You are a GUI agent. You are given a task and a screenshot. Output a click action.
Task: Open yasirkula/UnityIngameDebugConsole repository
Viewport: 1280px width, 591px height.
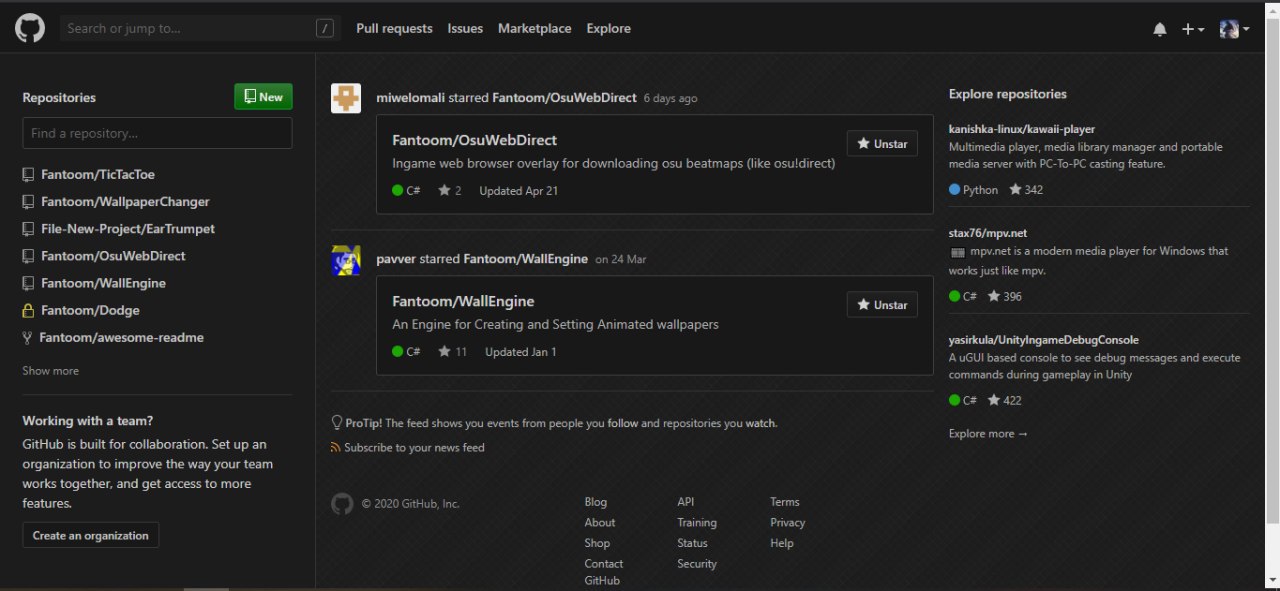1044,340
